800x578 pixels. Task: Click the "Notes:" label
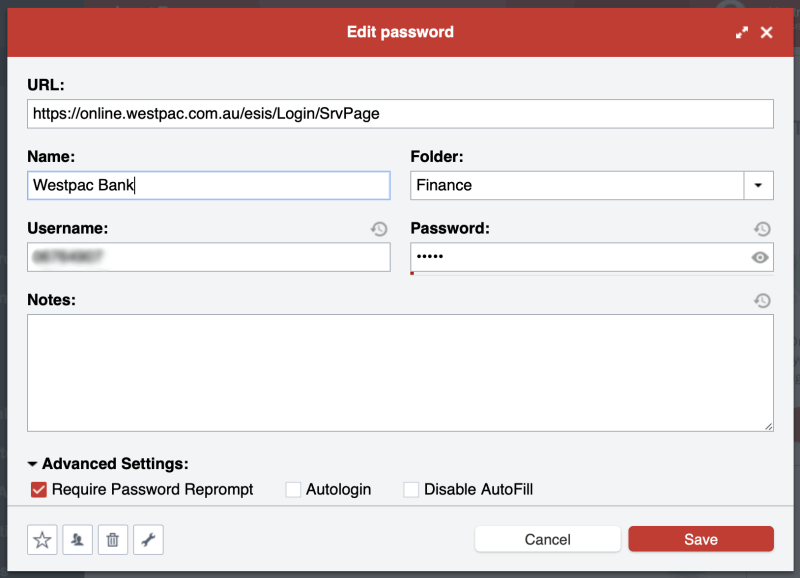pos(52,300)
